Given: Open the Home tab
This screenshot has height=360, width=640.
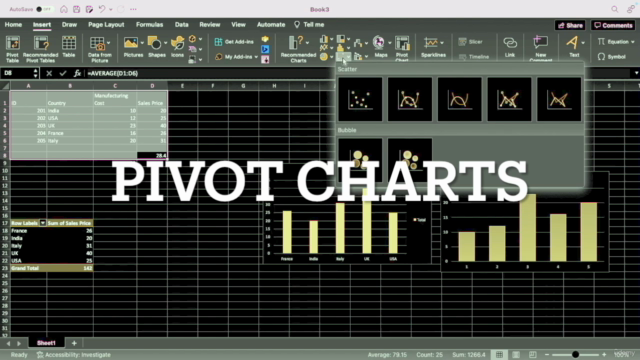Looking at the screenshot, I should coord(13,24).
